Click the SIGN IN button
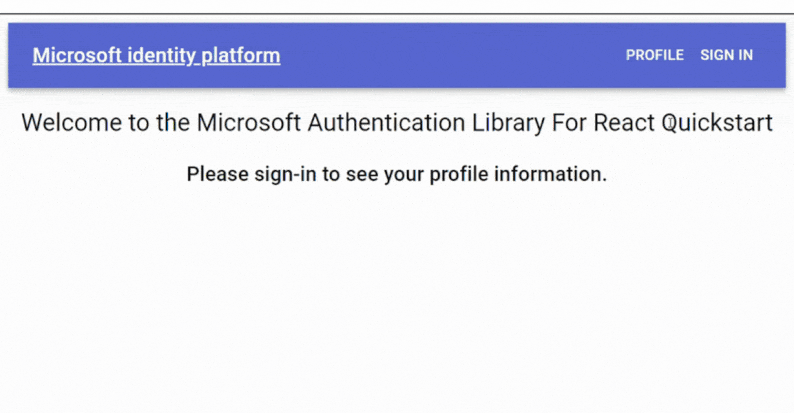Image resolution: width=794 pixels, height=413 pixels. [x=727, y=55]
